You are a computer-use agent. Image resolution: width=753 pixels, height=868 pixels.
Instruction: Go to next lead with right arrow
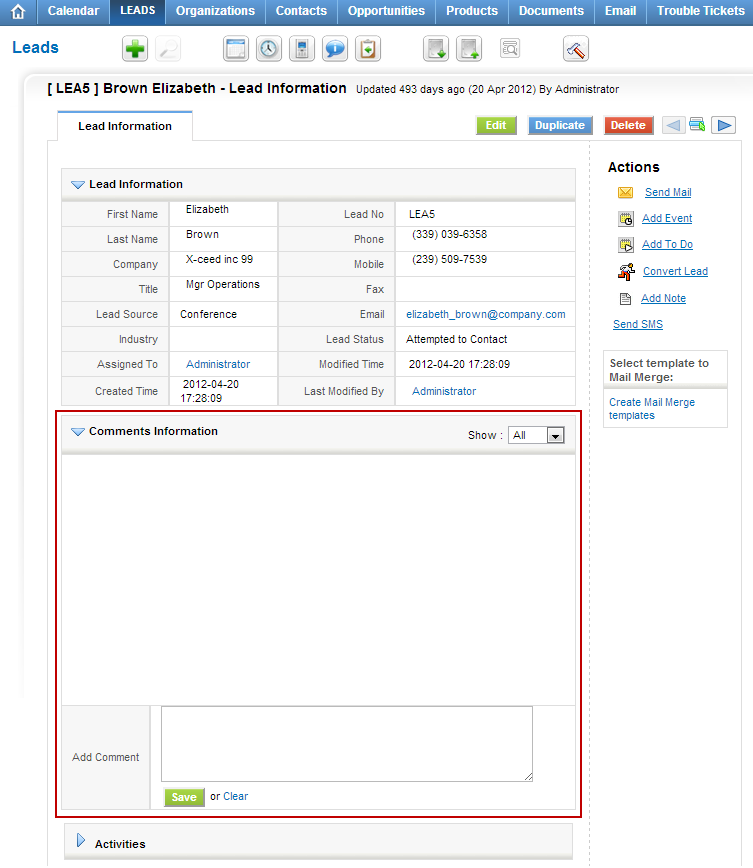(x=724, y=125)
